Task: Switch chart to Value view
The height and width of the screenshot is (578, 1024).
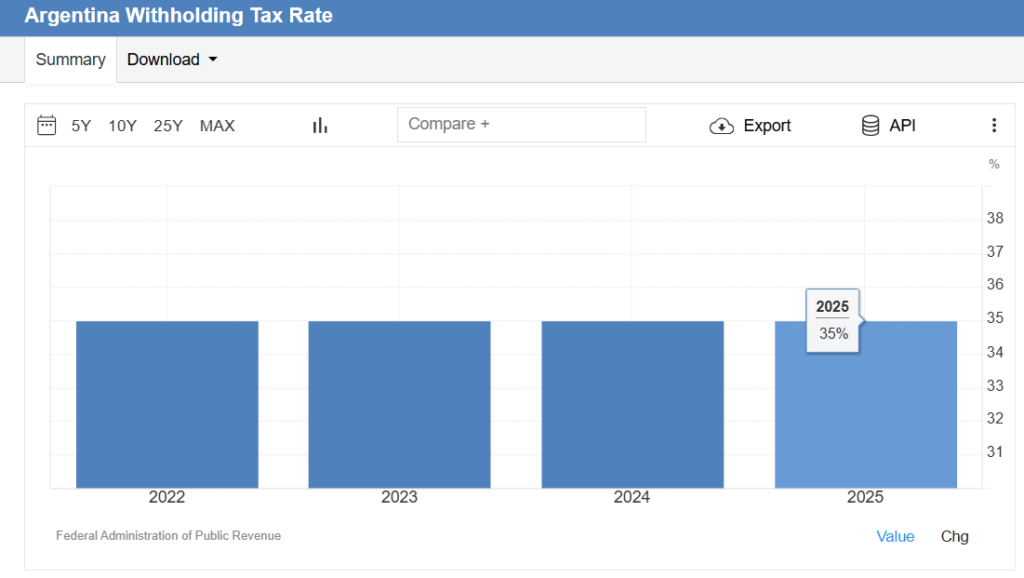Action: point(895,536)
